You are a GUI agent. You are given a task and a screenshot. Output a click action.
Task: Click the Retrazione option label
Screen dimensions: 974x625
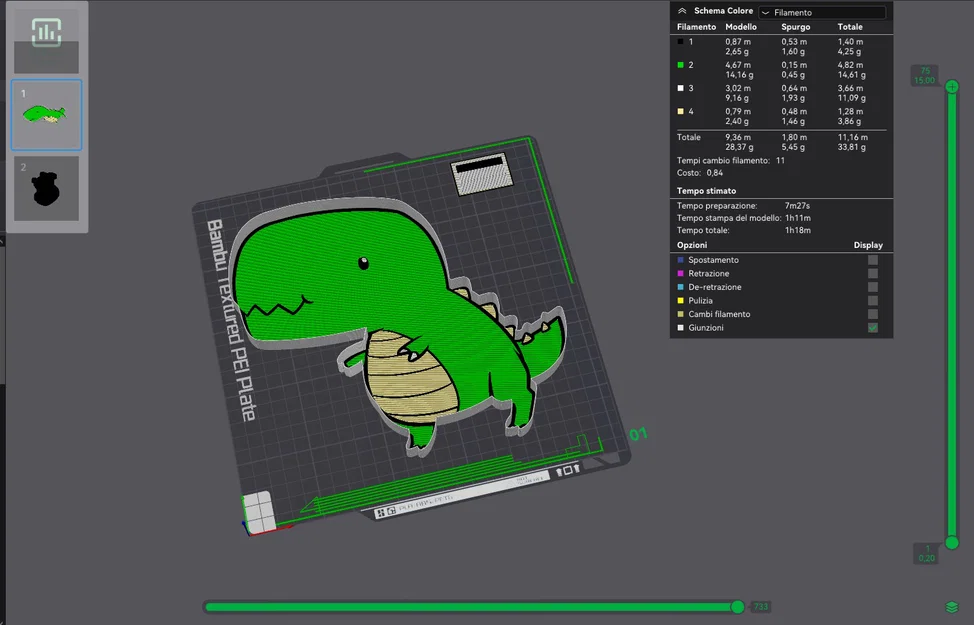point(709,273)
